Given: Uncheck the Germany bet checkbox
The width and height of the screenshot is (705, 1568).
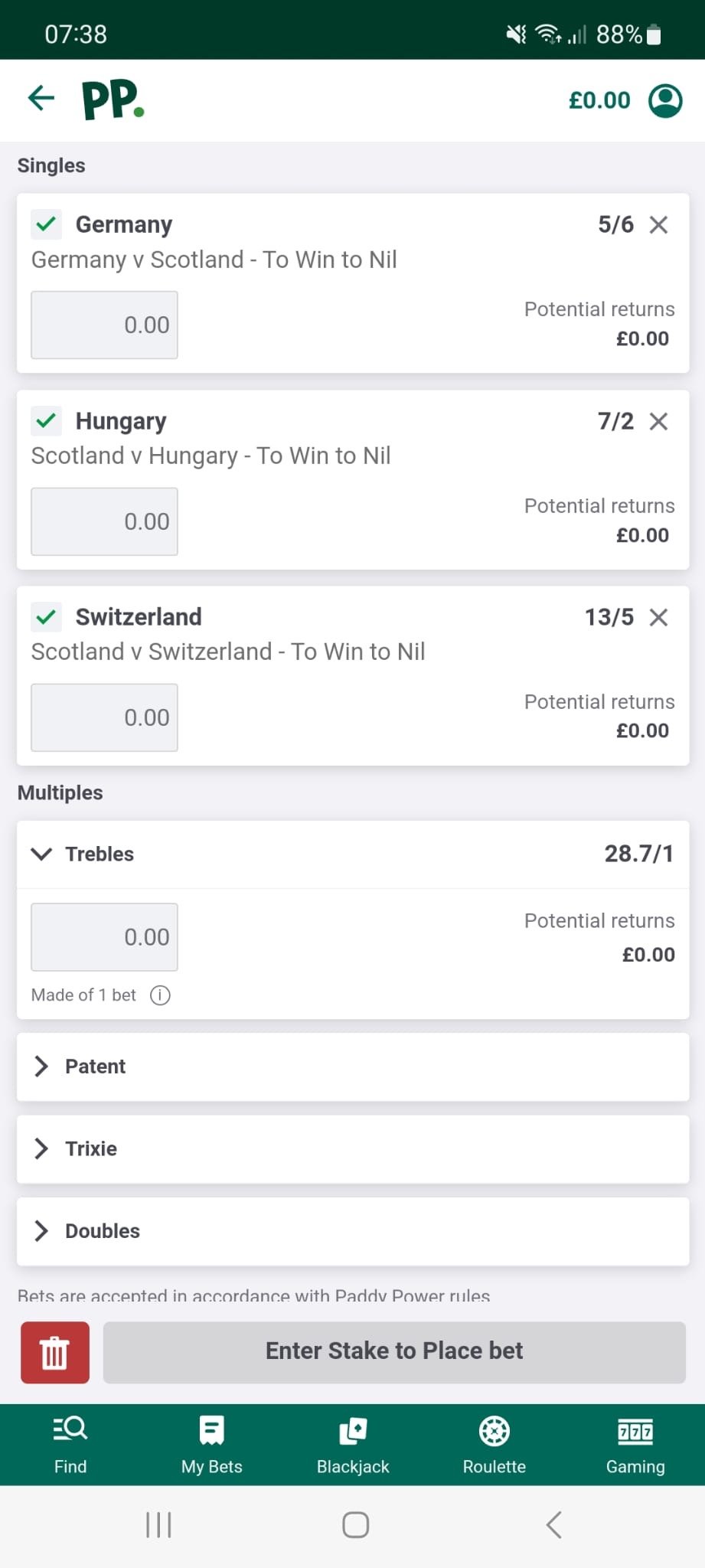Looking at the screenshot, I should click(x=47, y=224).
